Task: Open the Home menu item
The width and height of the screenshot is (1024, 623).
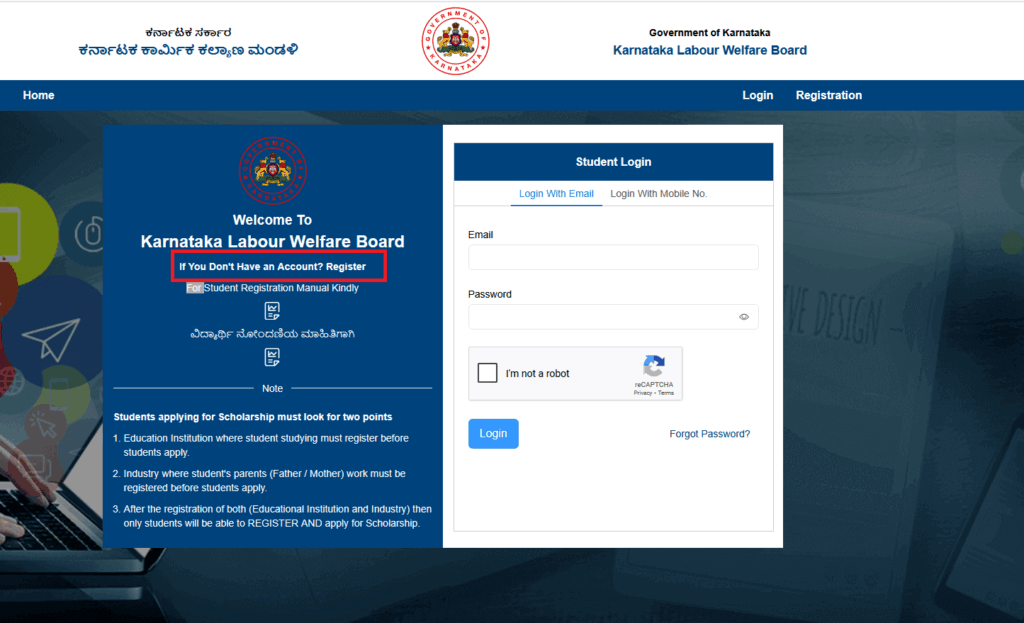Action: click(38, 95)
